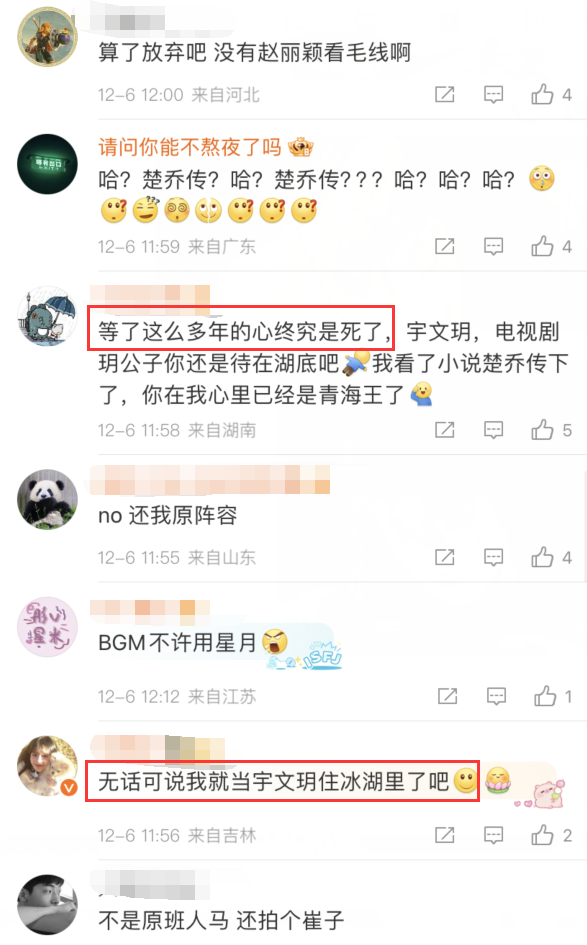Tap the comment text '不是原班人马 还拍个崔子'
The image size is (587, 945).
tap(221, 920)
